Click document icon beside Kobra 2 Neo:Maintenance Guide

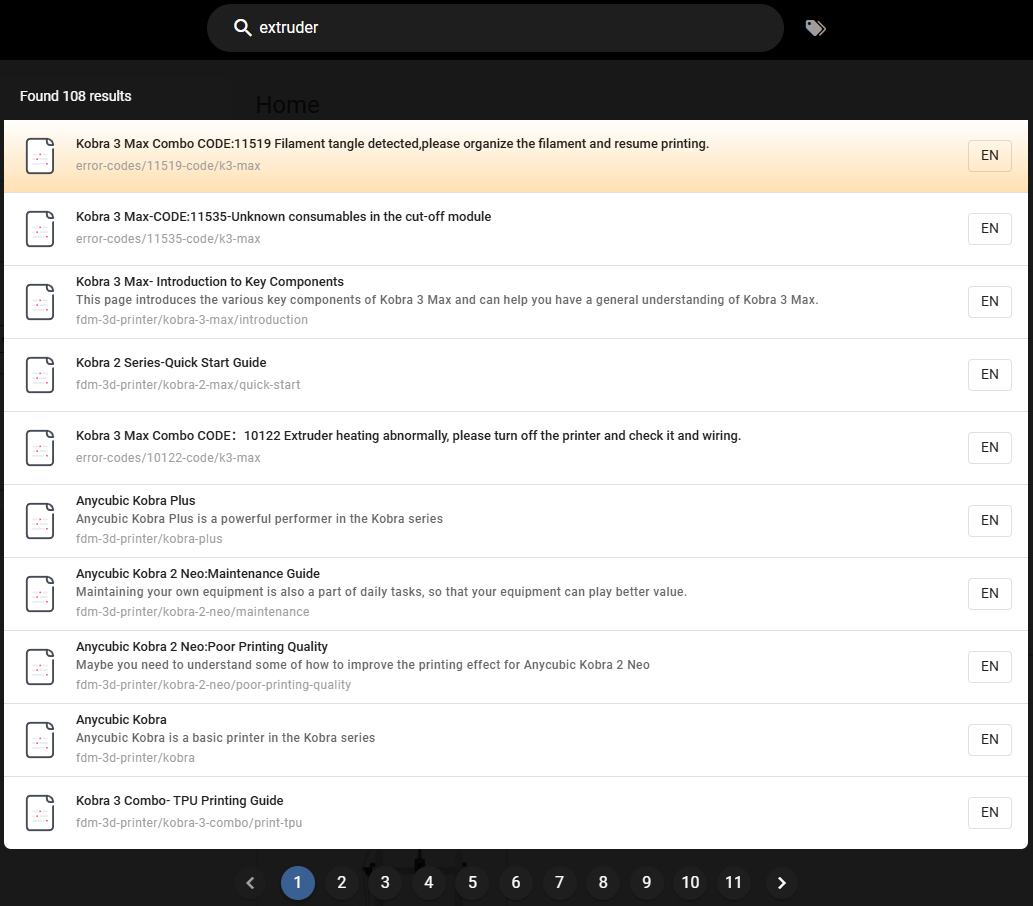tap(40, 594)
